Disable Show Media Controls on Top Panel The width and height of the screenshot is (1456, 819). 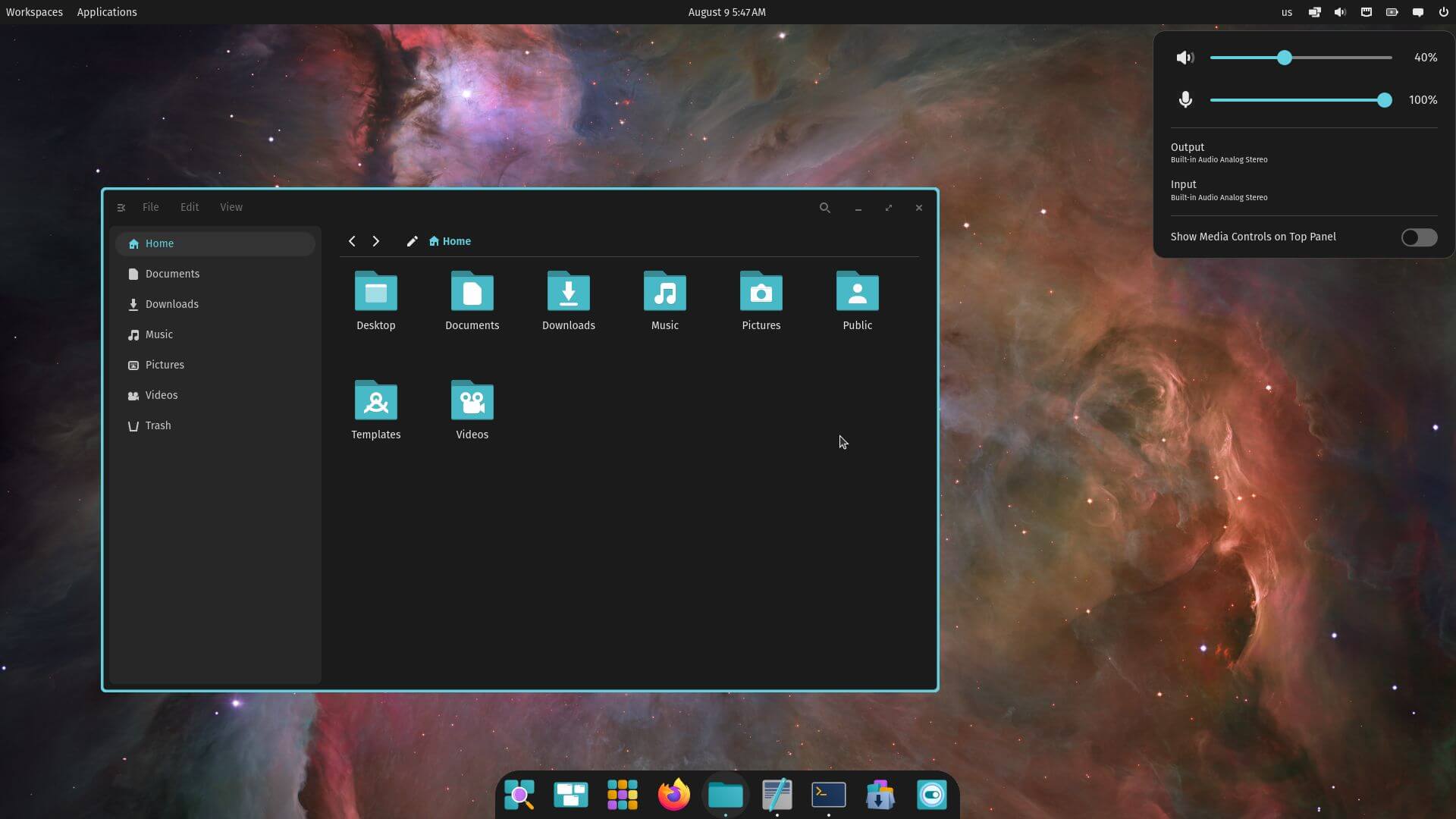(1417, 237)
